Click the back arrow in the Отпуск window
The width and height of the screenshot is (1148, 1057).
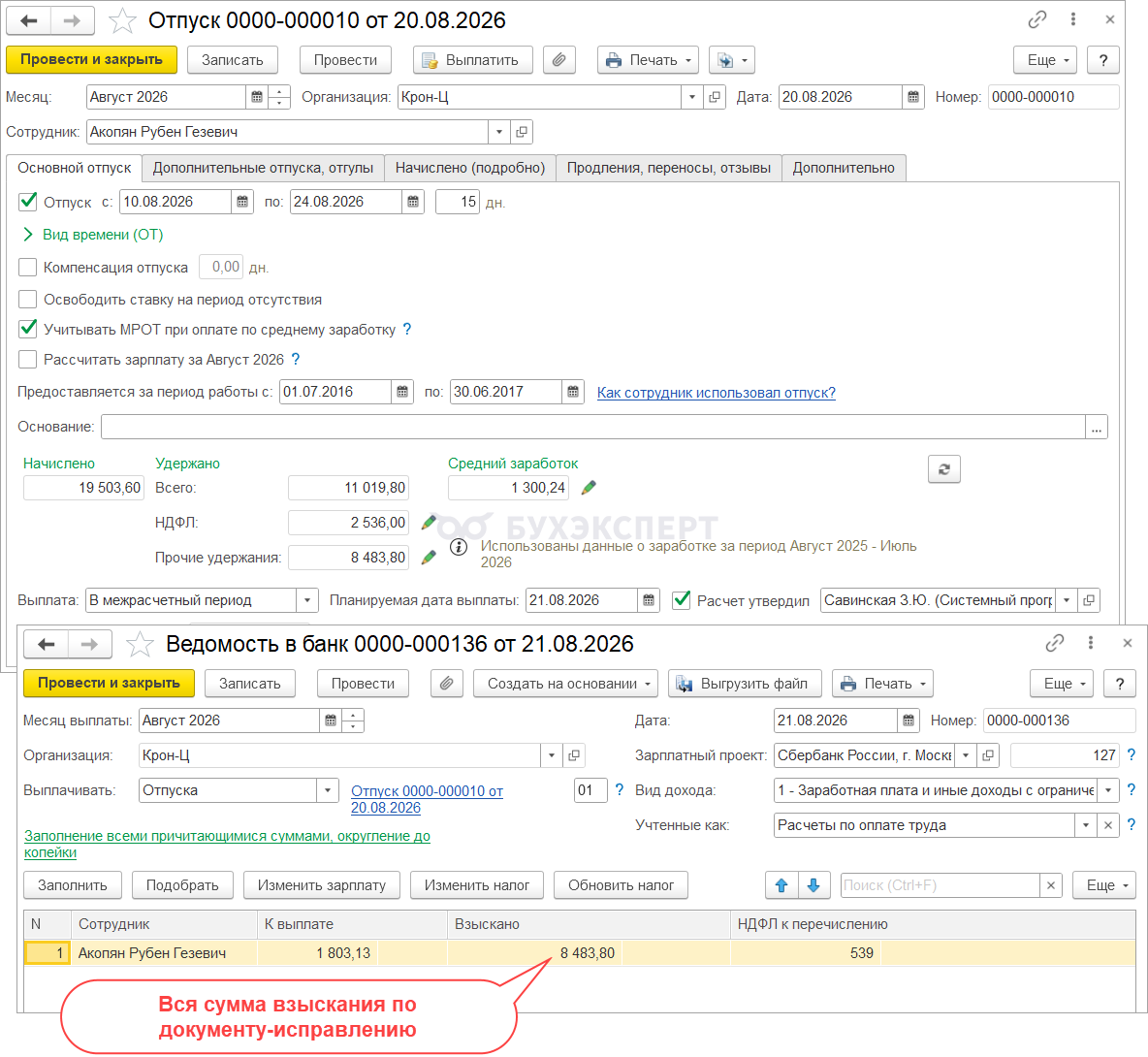(x=28, y=20)
